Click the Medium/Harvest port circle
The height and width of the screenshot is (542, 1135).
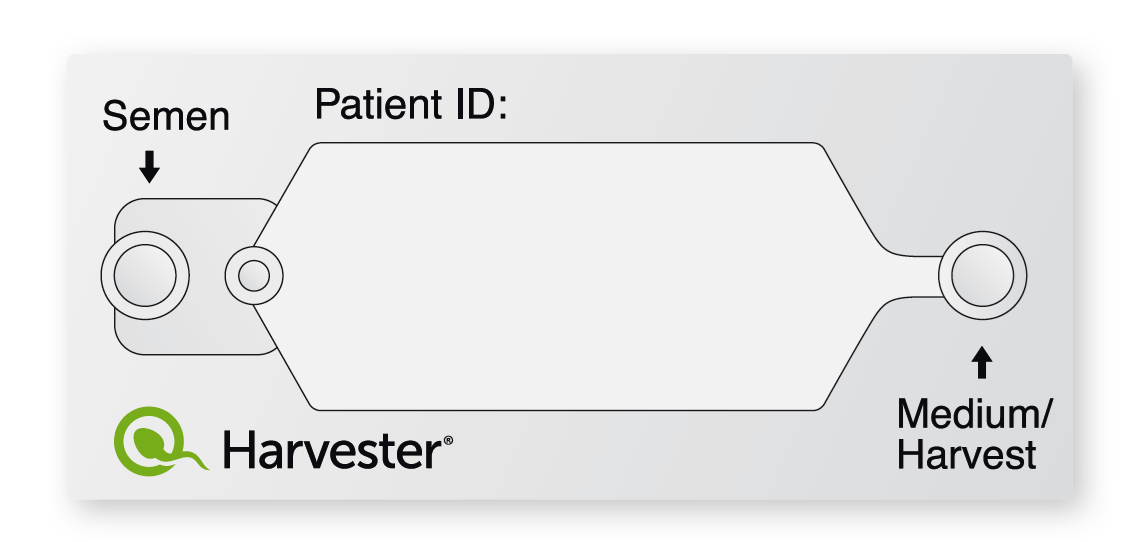[x=982, y=276]
